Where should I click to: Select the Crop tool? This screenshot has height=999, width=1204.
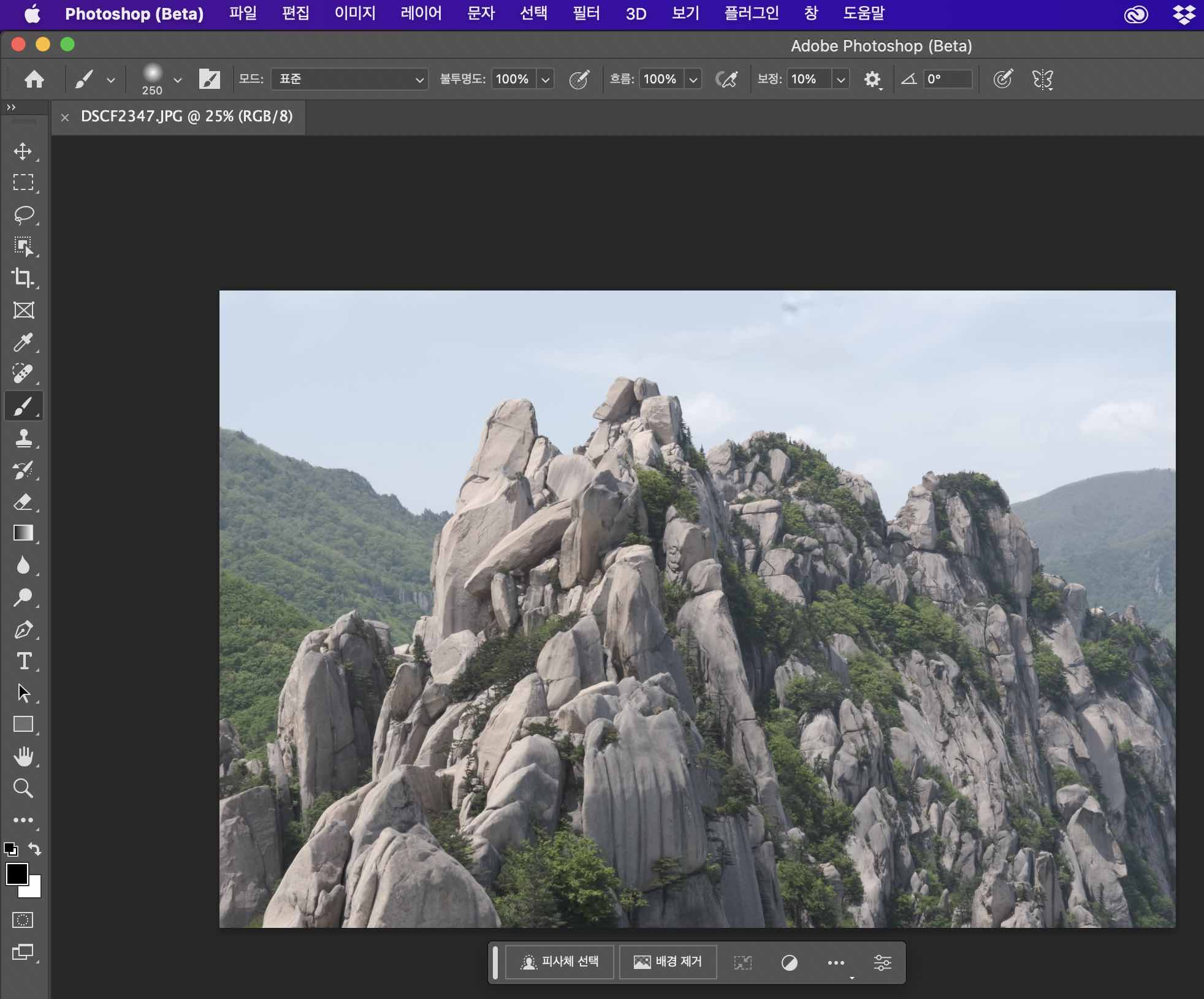(x=23, y=278)
